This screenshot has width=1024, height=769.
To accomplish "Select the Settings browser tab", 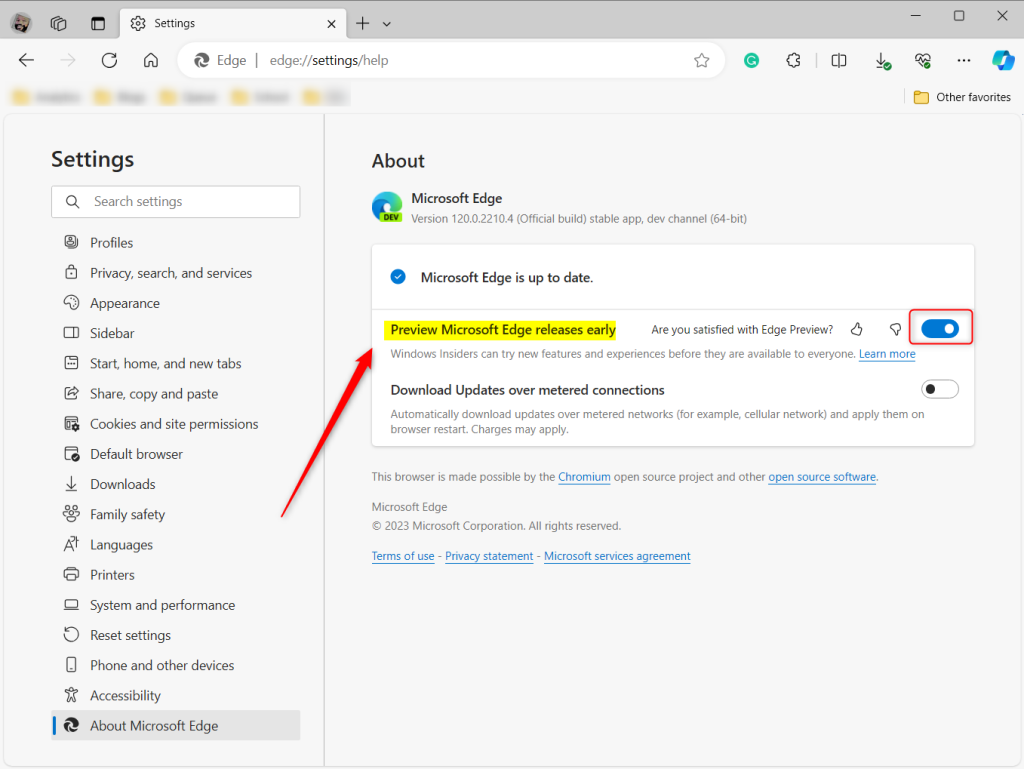I will 233,24.
